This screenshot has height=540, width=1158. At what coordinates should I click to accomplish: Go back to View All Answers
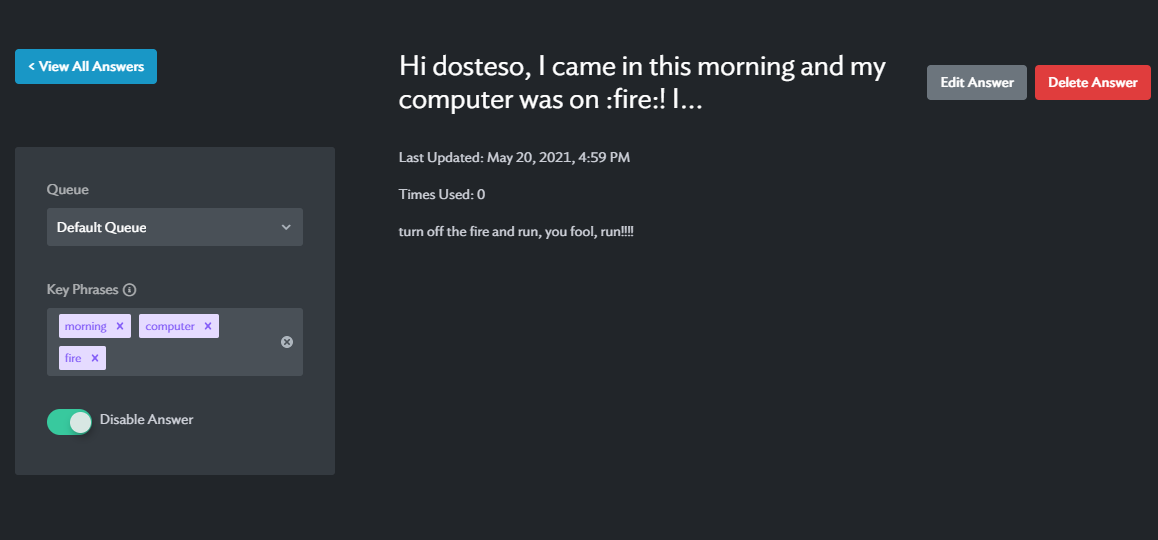(x=86, y=66)
